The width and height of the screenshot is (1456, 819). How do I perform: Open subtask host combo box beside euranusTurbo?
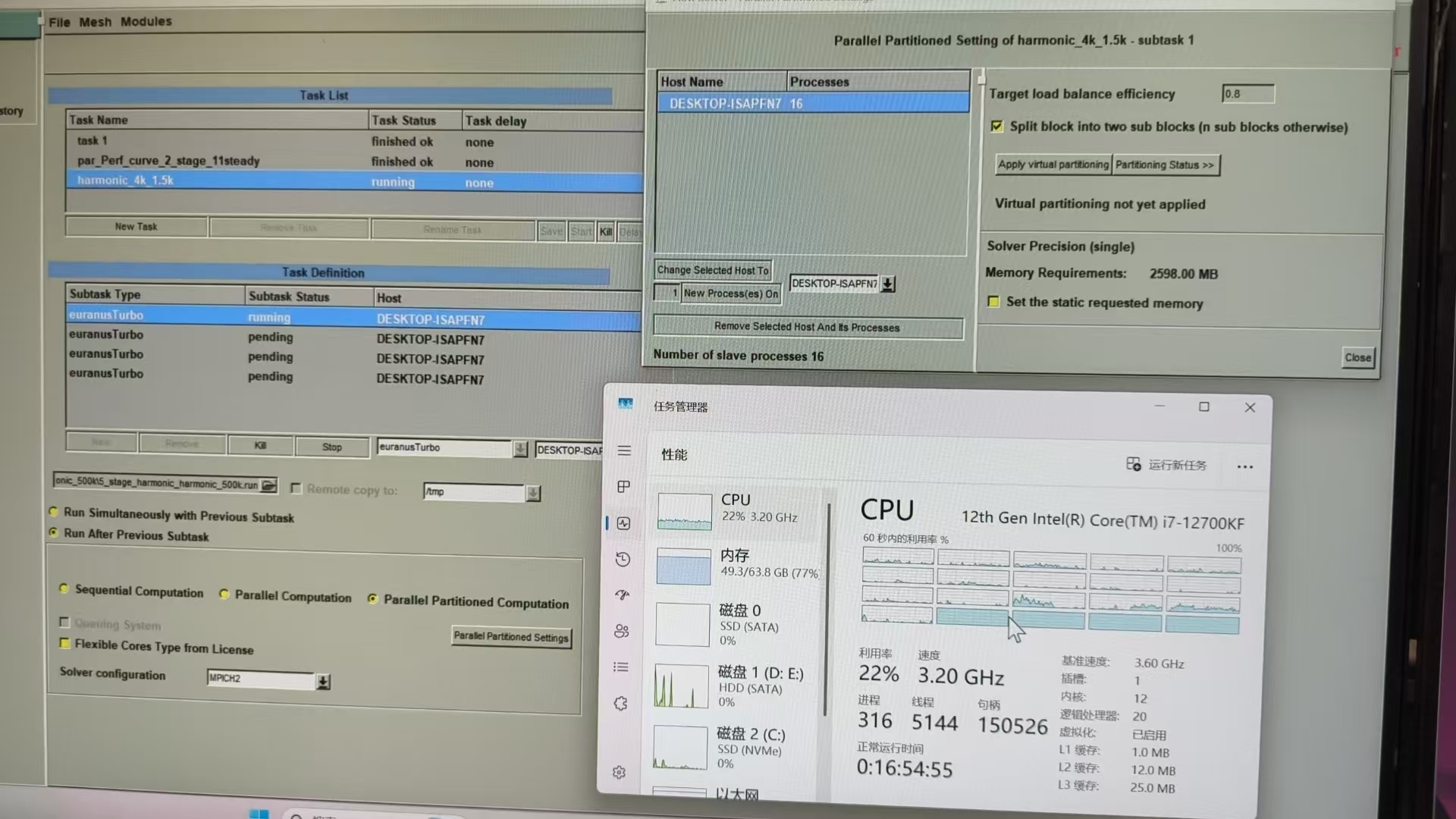coord(570,450)
